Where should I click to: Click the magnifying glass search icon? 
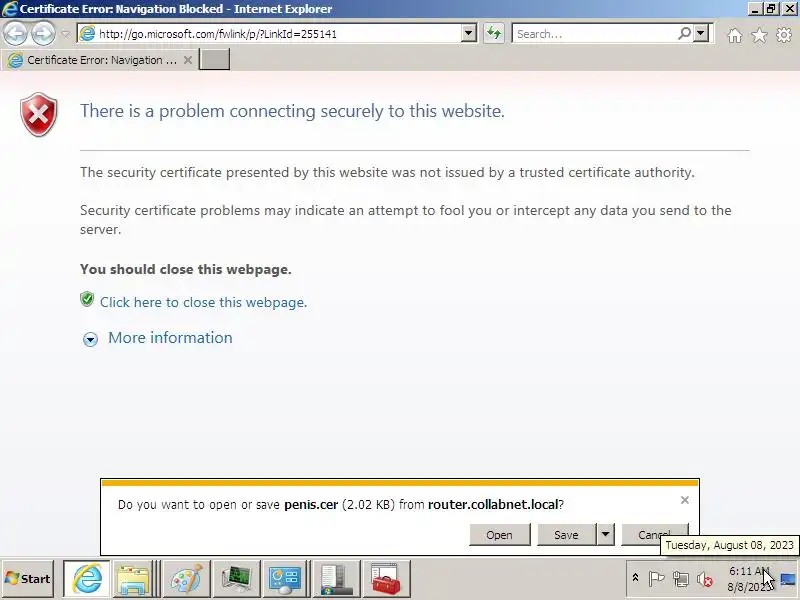point(684,34)
